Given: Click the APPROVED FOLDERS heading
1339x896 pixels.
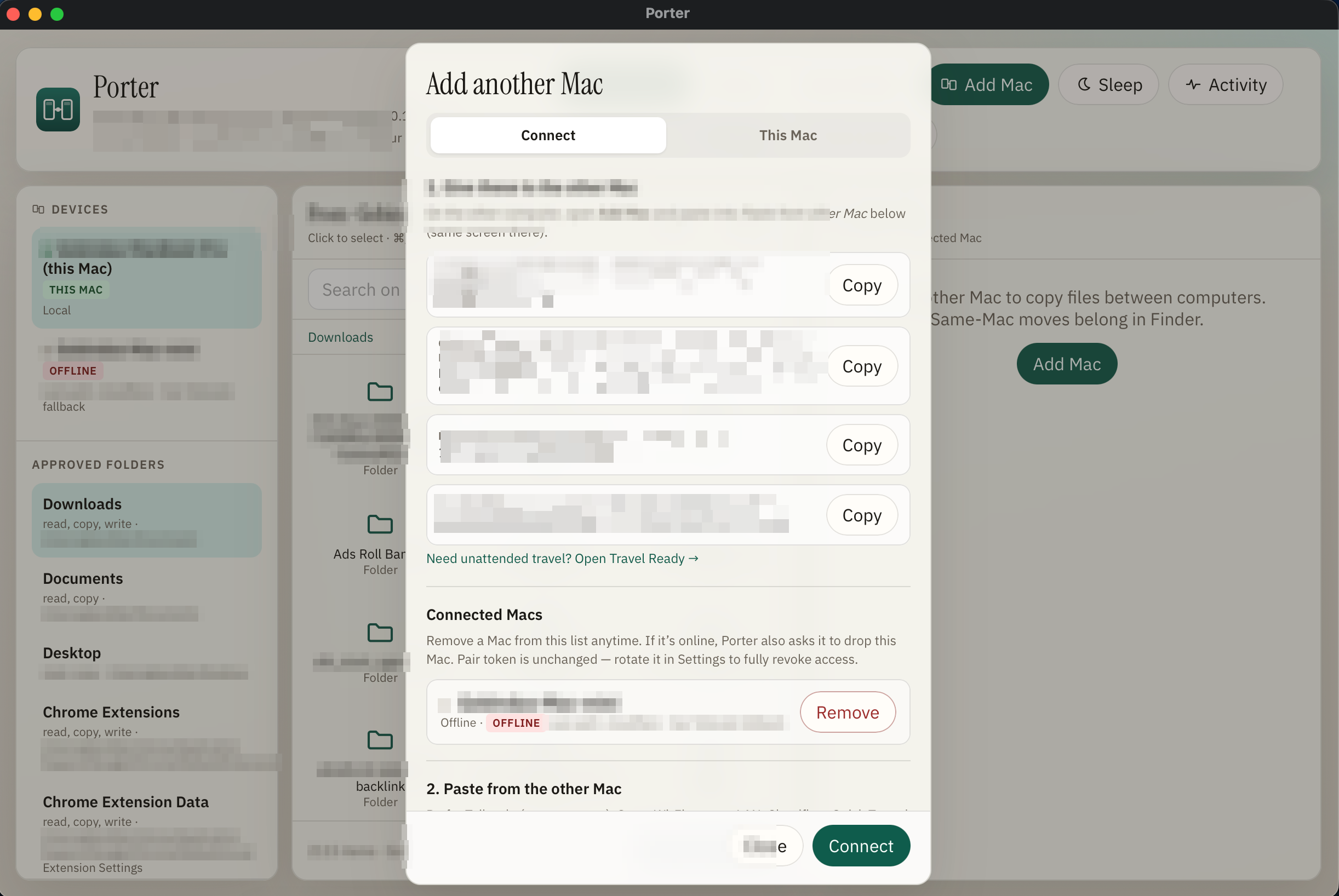Looking at the screenshot, I should tap(98, 464).
